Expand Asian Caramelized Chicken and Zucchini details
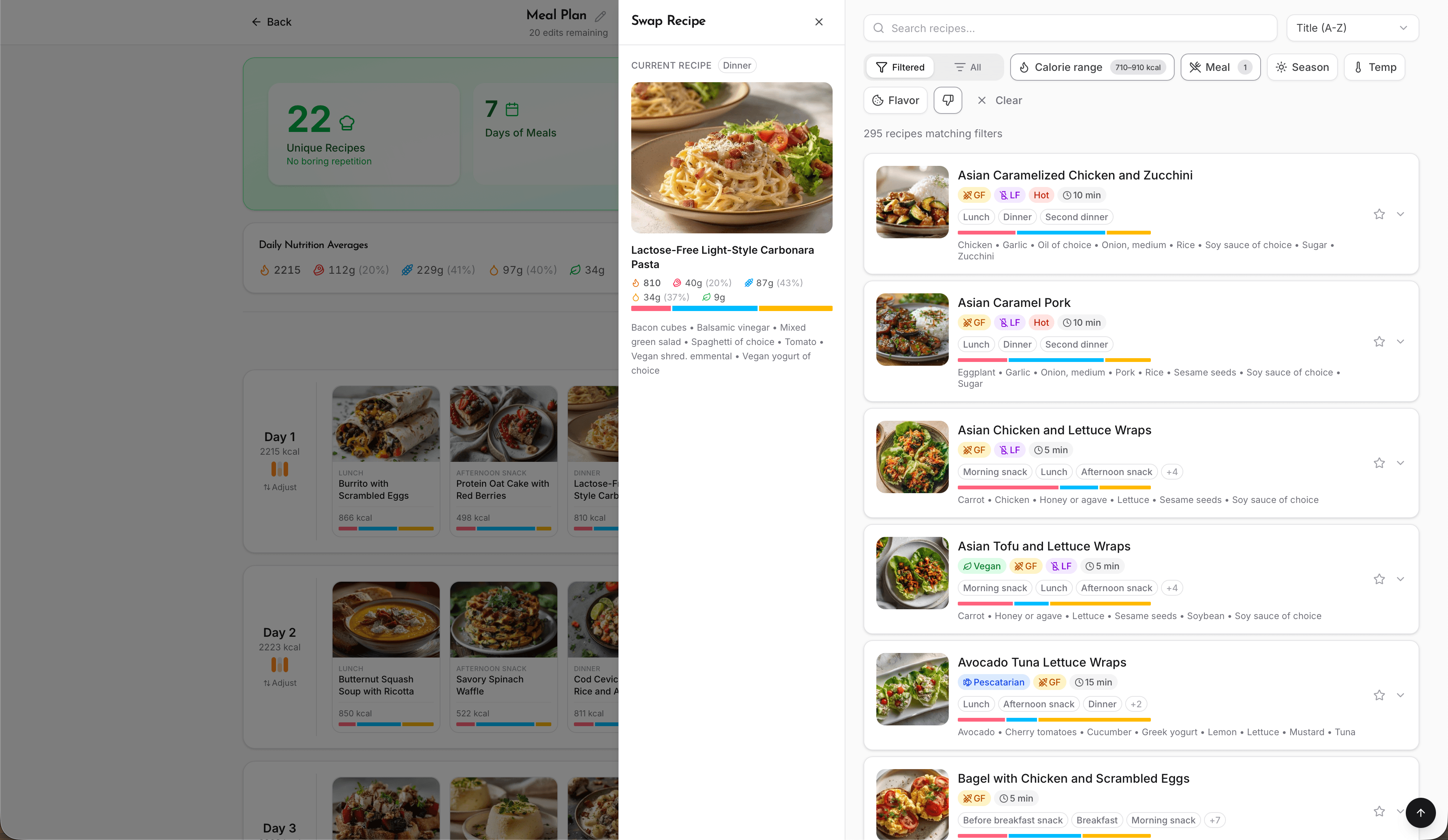The image size is (1448, 840). tap(1401, 214)
